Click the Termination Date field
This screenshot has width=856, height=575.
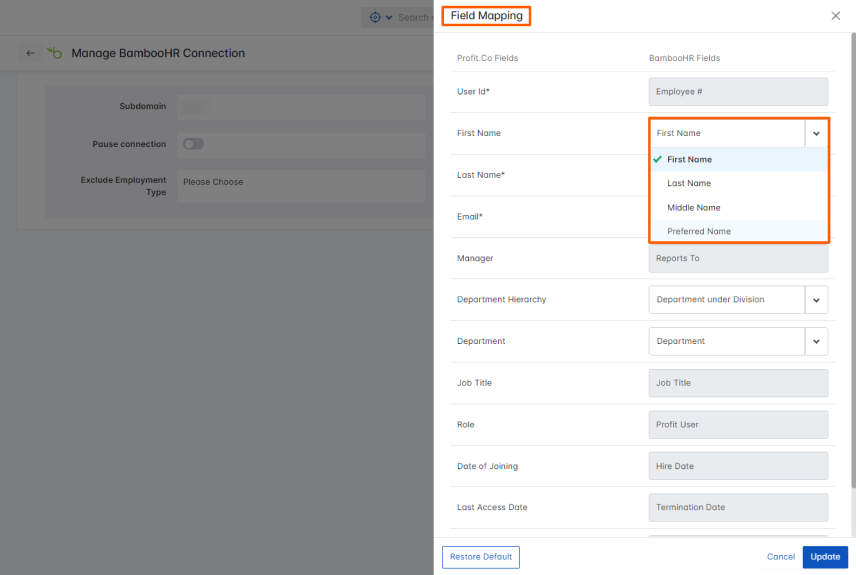738,507
